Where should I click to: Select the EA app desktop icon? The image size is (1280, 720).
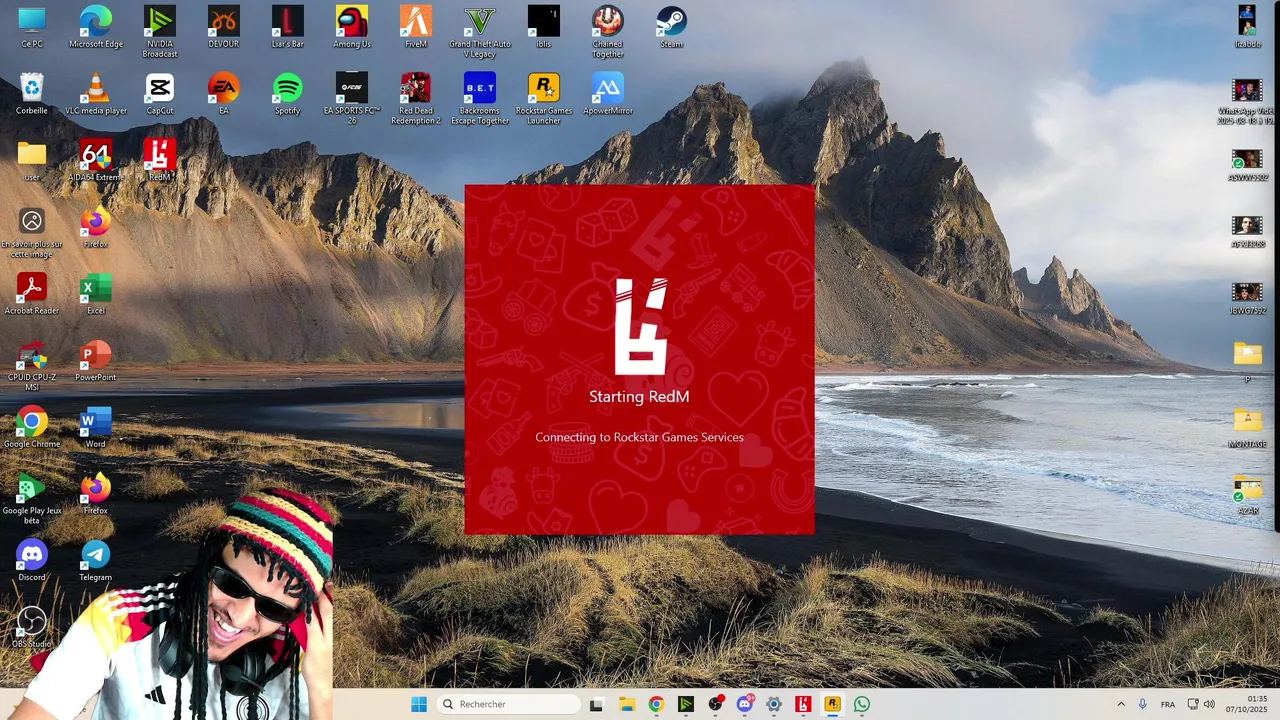click(x=224, y=94)
